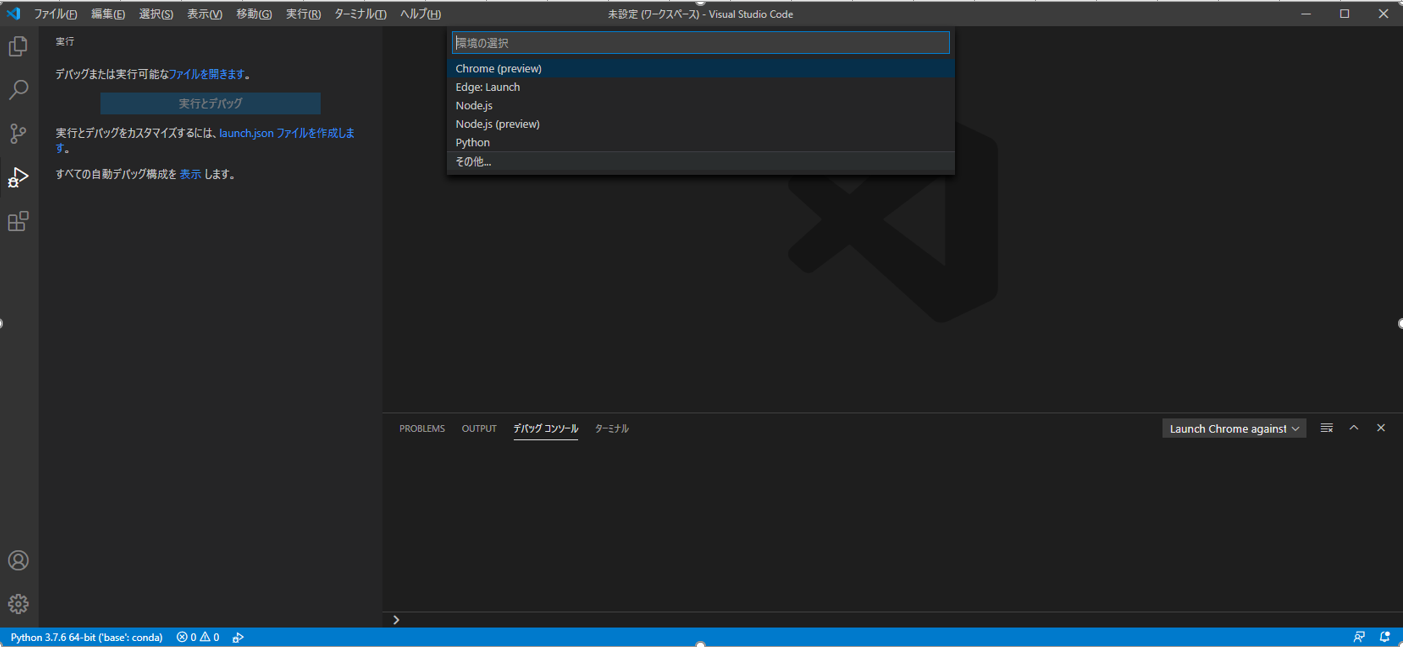Screen dimensions: 1403x647
Task: Open the 編集 menu
Action: pos(108,14)
